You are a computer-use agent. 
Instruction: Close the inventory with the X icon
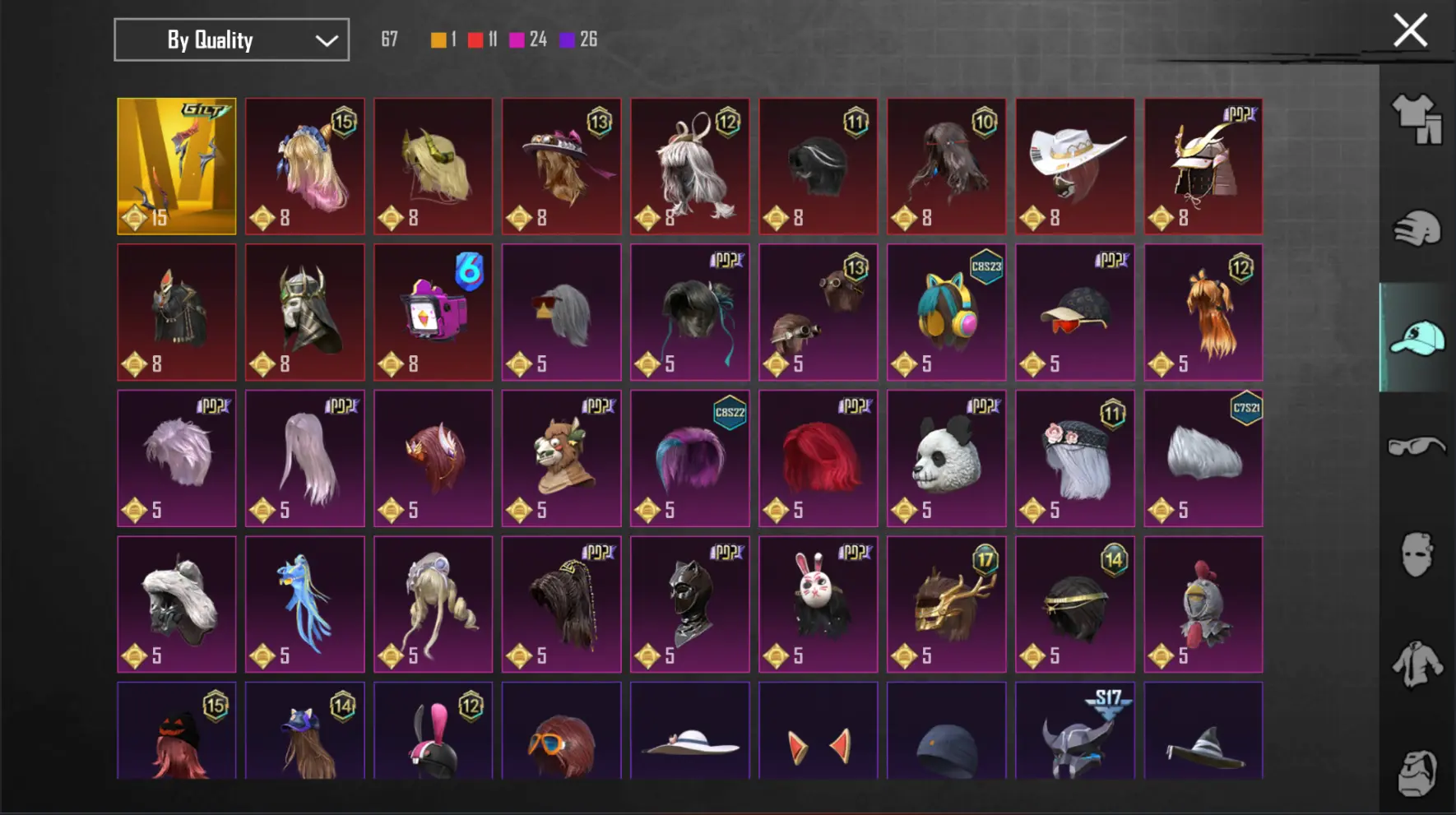point(1410,30)
